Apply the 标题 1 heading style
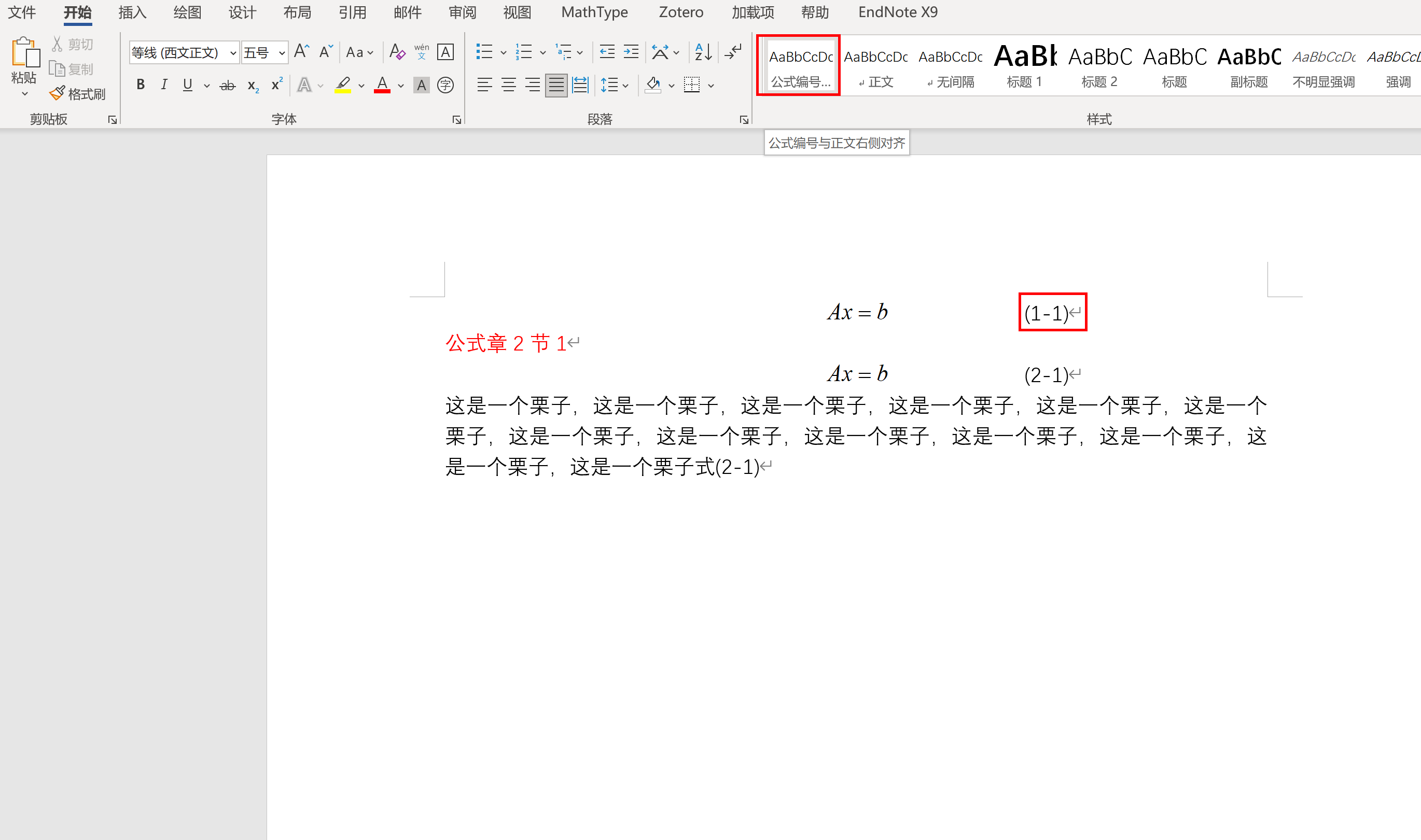1421x840 pixels. coord(1024,66)
